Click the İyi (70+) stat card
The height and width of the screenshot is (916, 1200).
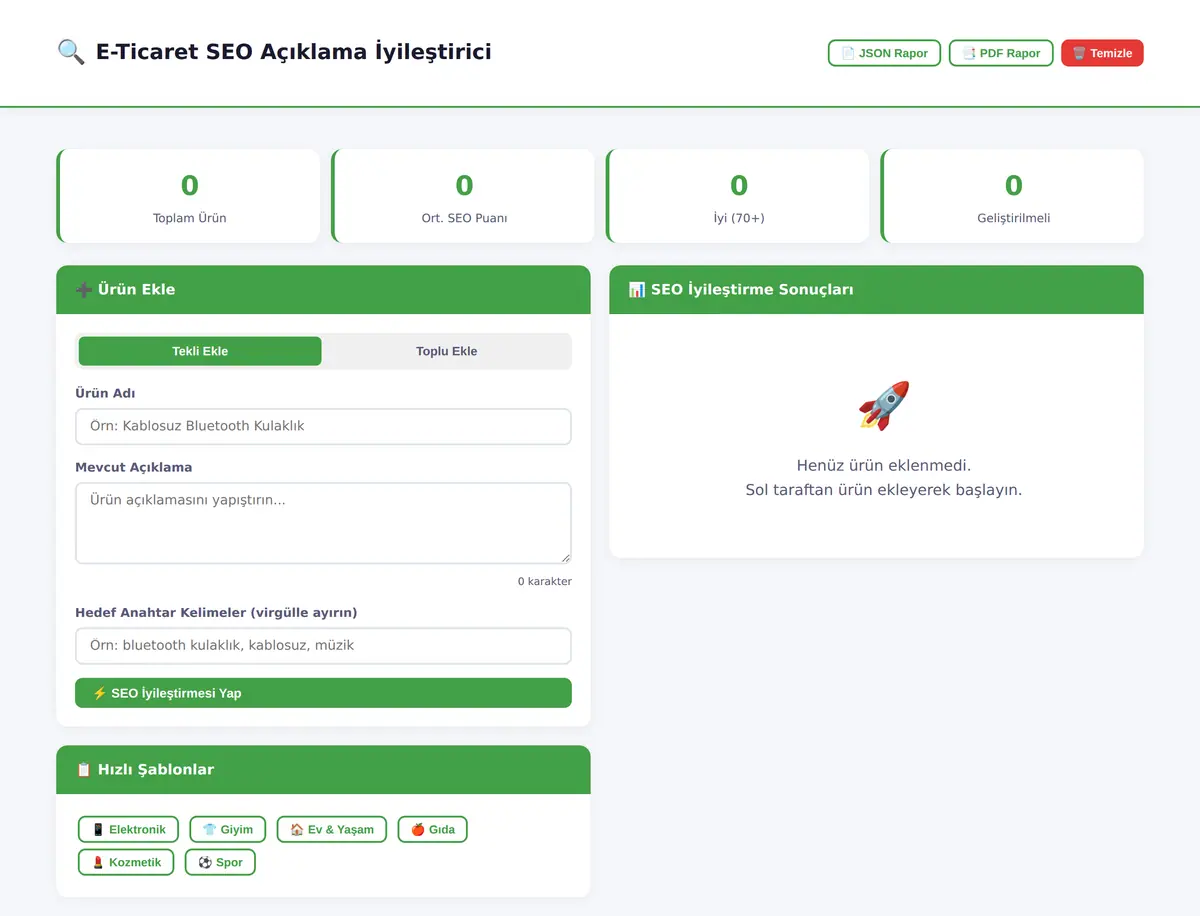(x=737, y=196)
